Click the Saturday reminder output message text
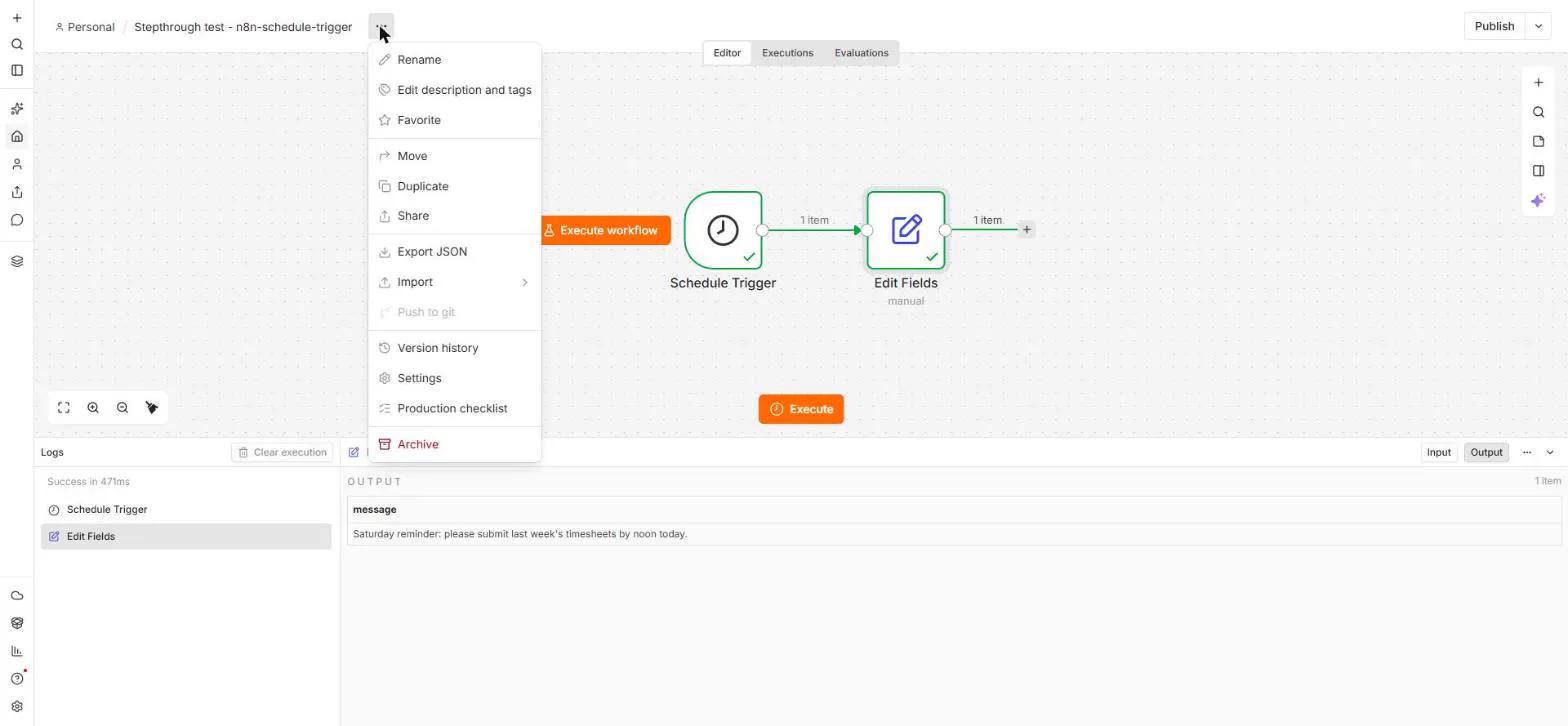This screenshot has height=726, width=1568. (520, 534)
